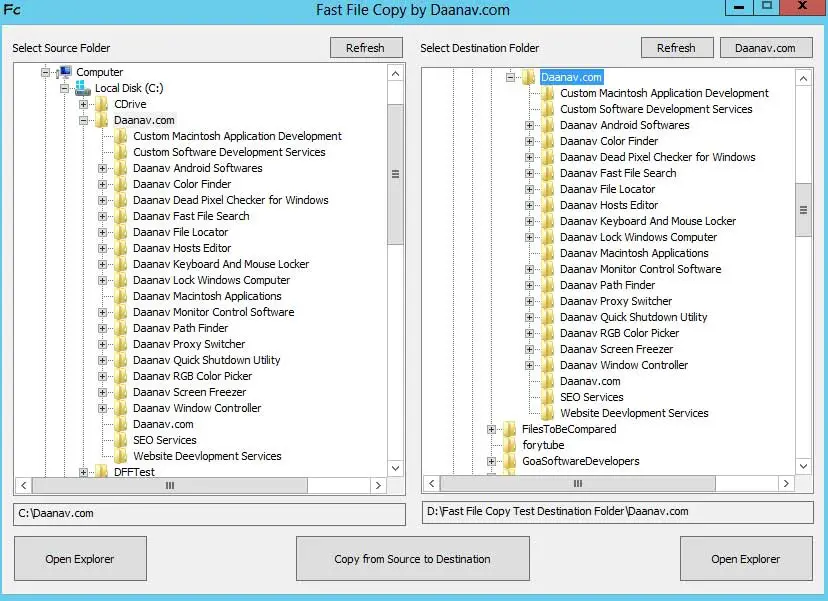Click folder icon of source SEO Services
This screenshot has width=828, height=601.
(121, 440)
